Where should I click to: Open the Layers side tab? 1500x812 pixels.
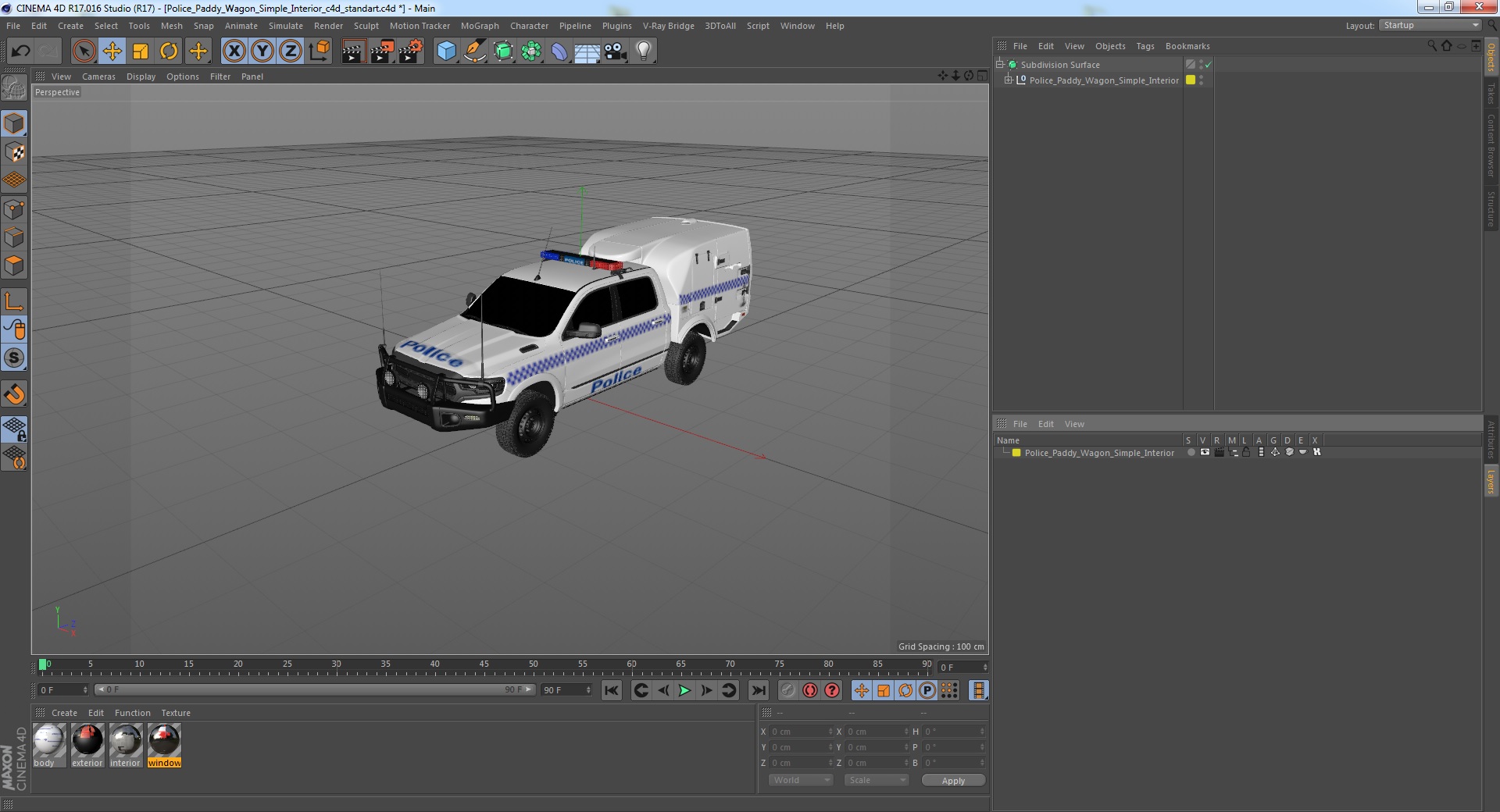1491,481
